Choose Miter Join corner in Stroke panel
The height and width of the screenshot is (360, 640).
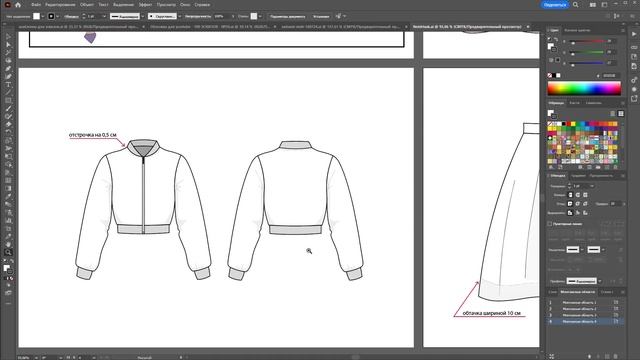tap(571, 204)
